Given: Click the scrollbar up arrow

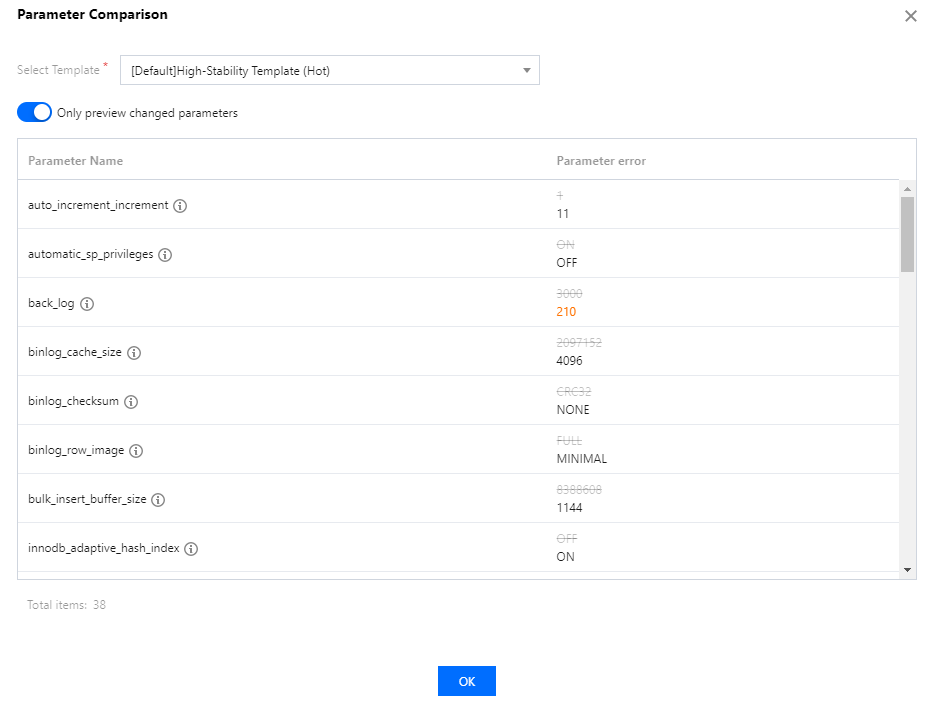Looking at the screenshot, I should pos(907,189).
